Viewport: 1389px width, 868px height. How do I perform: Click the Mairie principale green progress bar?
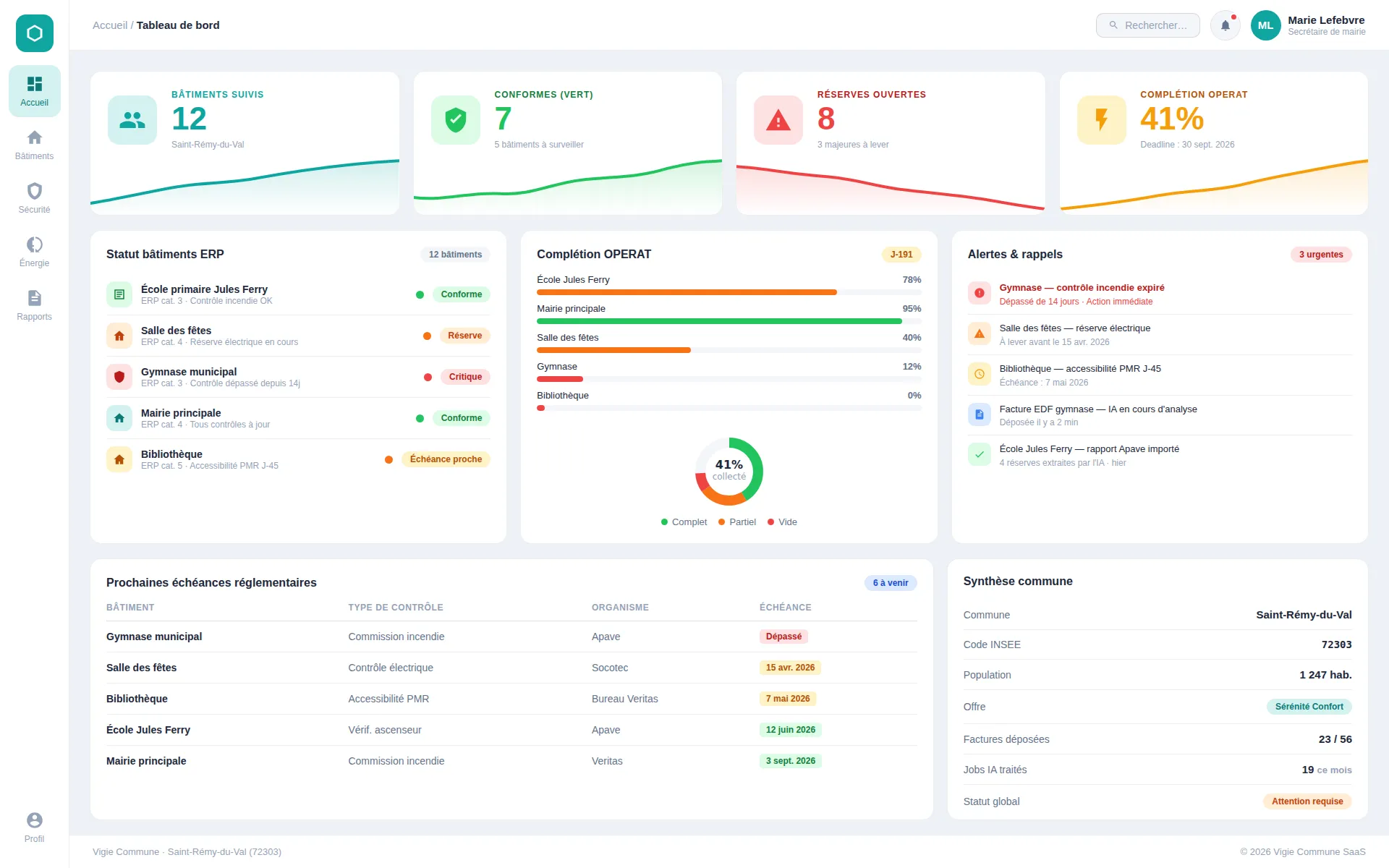click(x=718, y=321)
